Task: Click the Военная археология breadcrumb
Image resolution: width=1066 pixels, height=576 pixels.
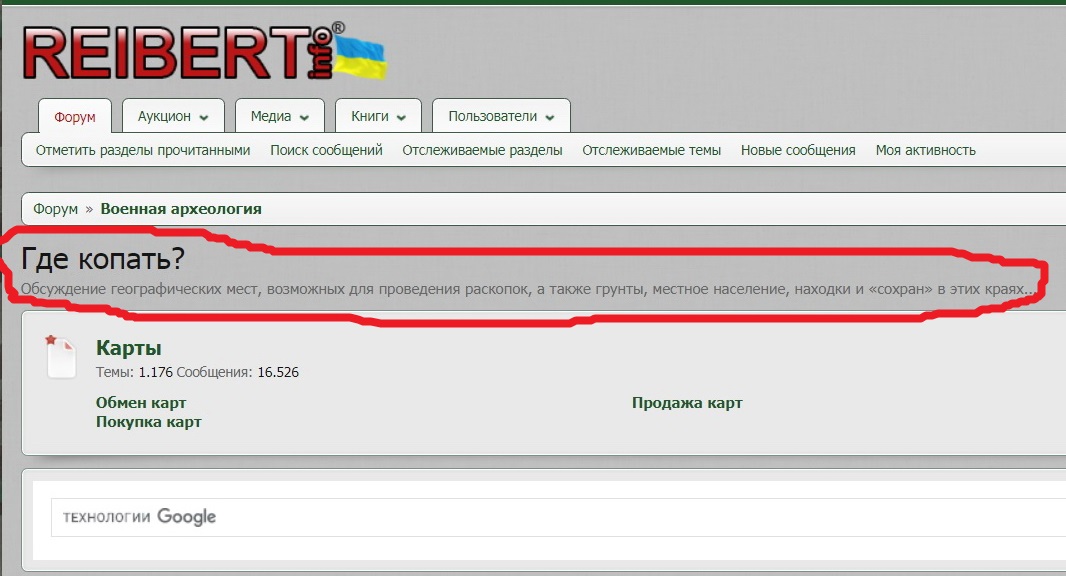Action: coord(181,209)
